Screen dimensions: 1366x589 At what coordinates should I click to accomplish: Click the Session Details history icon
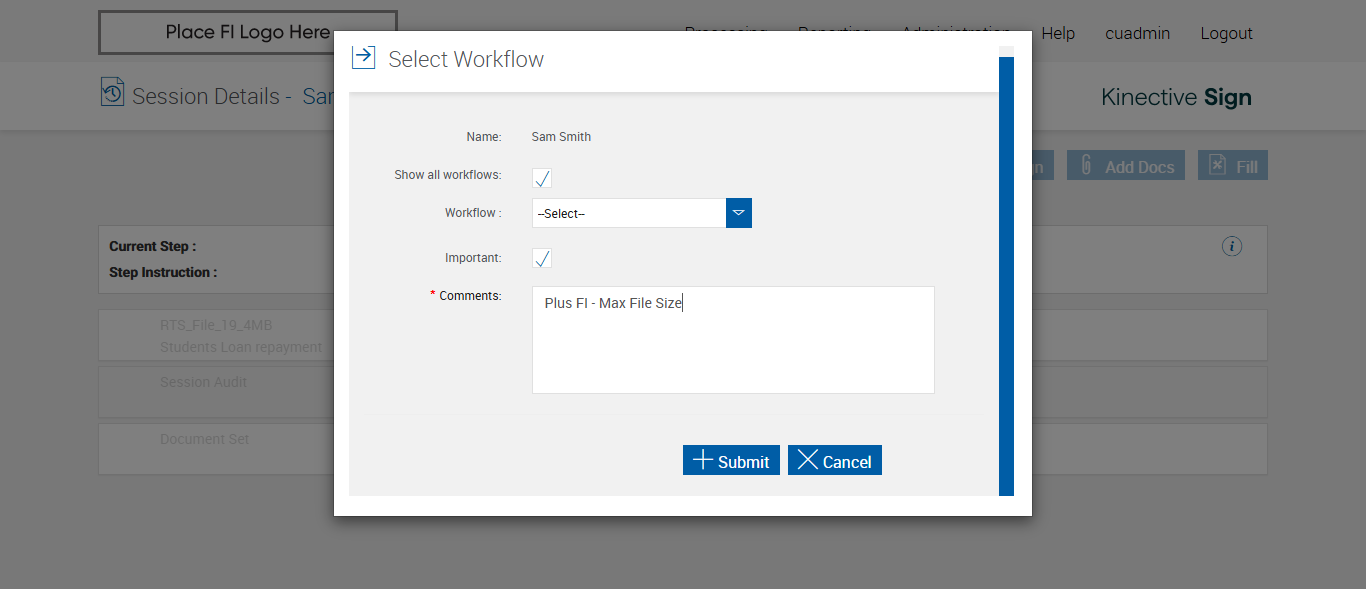pyautogui.click(x=112, y=92)
